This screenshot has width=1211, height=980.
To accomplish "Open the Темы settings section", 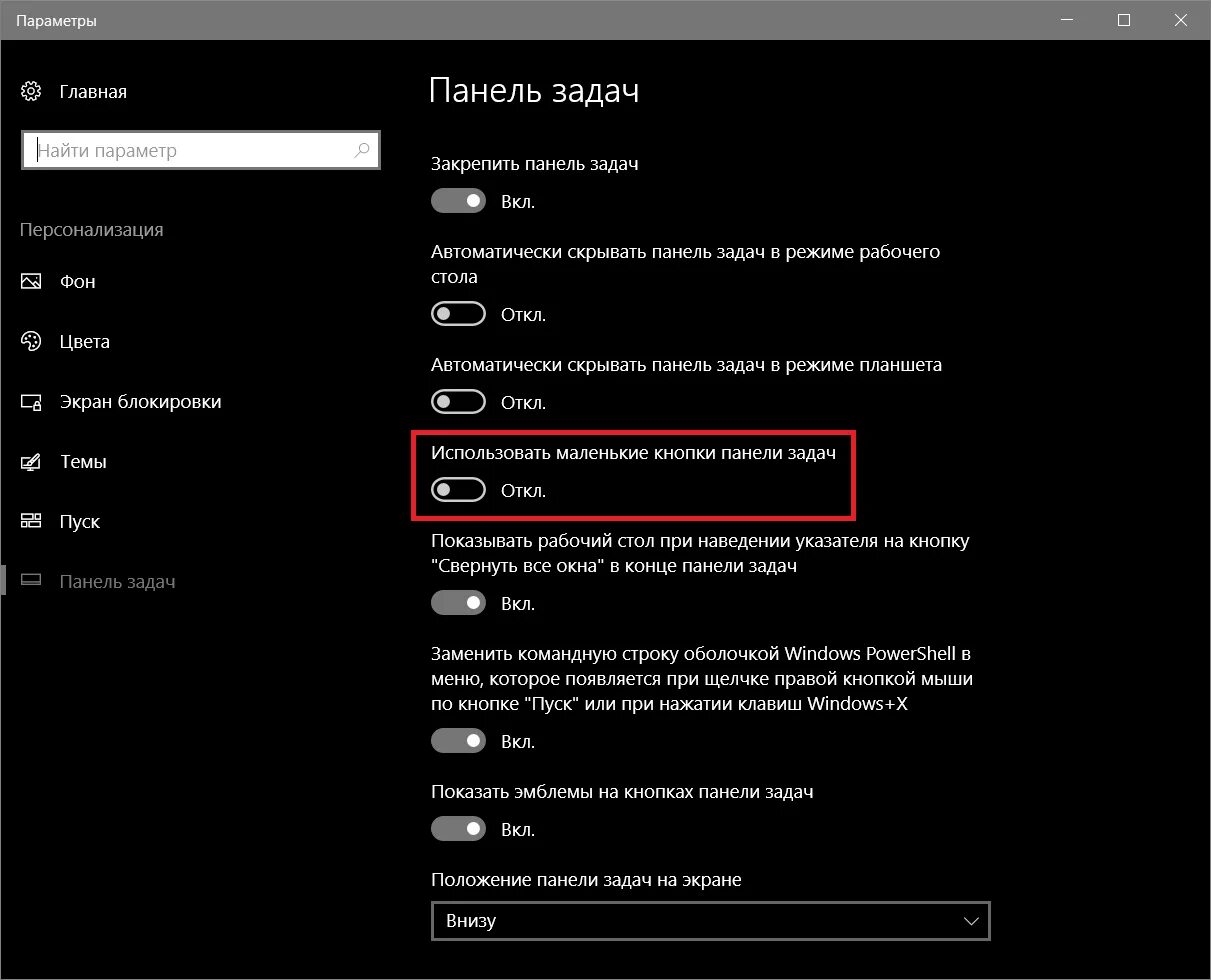I will click(x=84, y=462).
